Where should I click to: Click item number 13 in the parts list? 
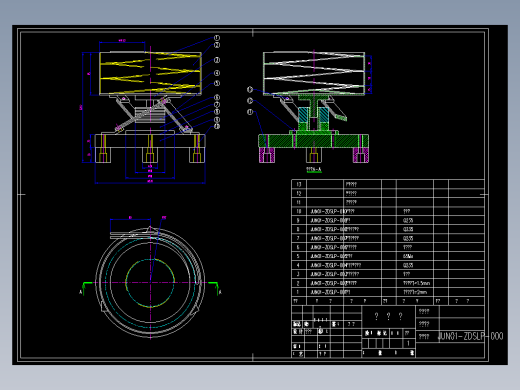(x=299, y=184)
